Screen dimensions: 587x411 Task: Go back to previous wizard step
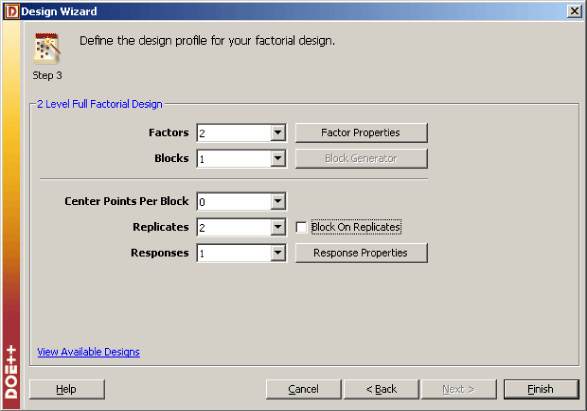381,389
